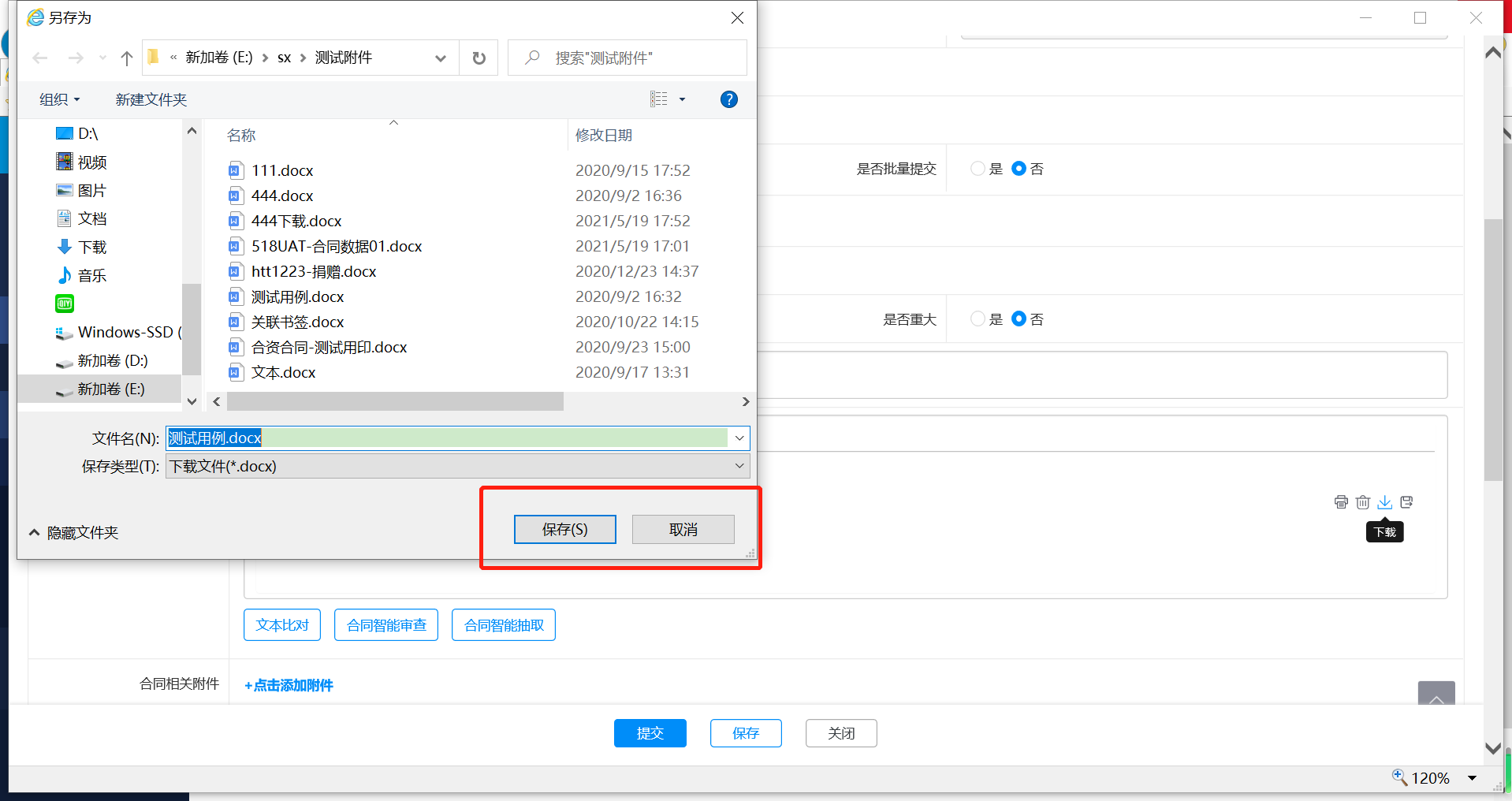Go up one folder level with up arrow
This screenshot has width=1512, height=801.
click(x=126, y=58)
